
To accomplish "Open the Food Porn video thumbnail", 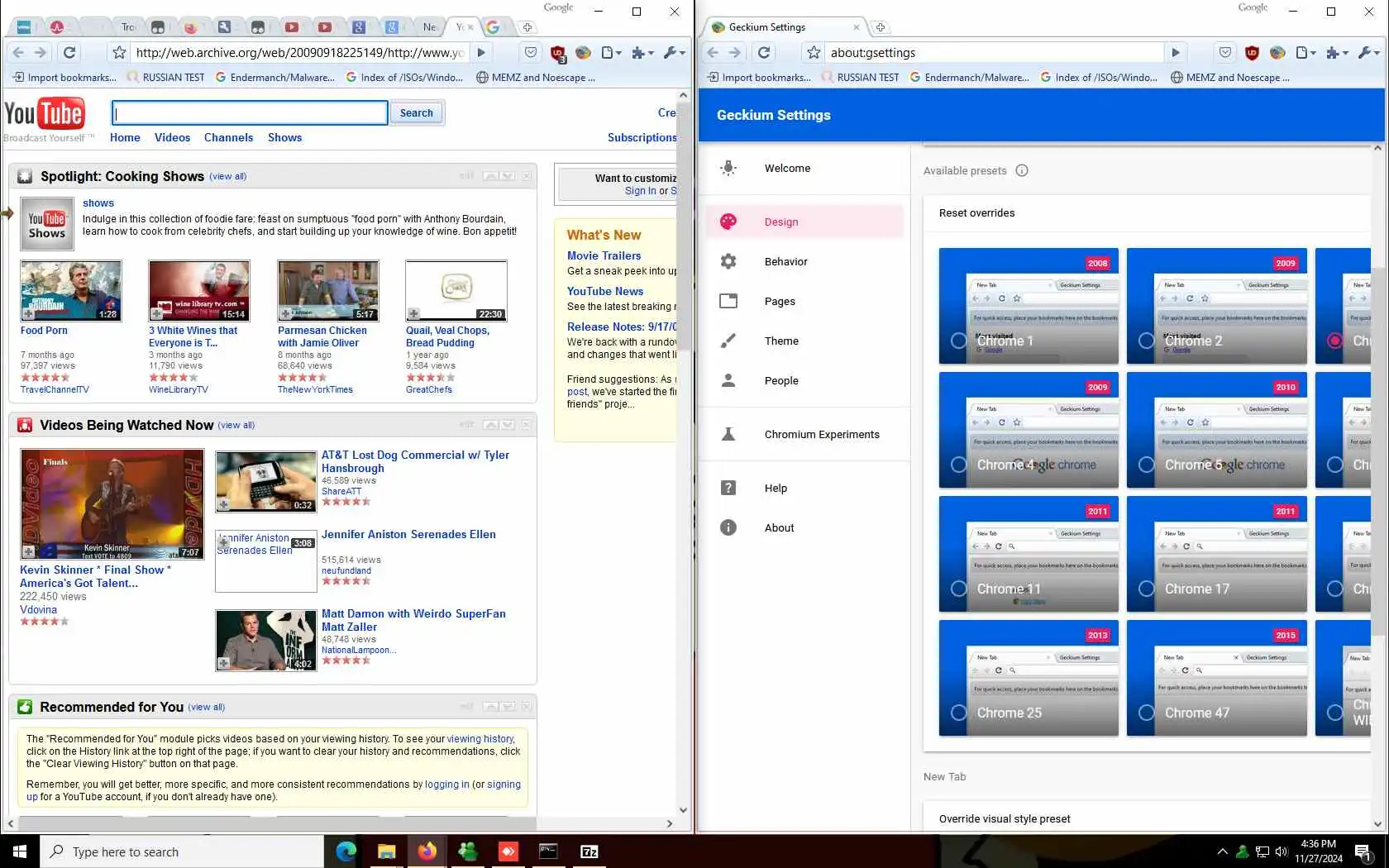I will (x=71, y=291).
